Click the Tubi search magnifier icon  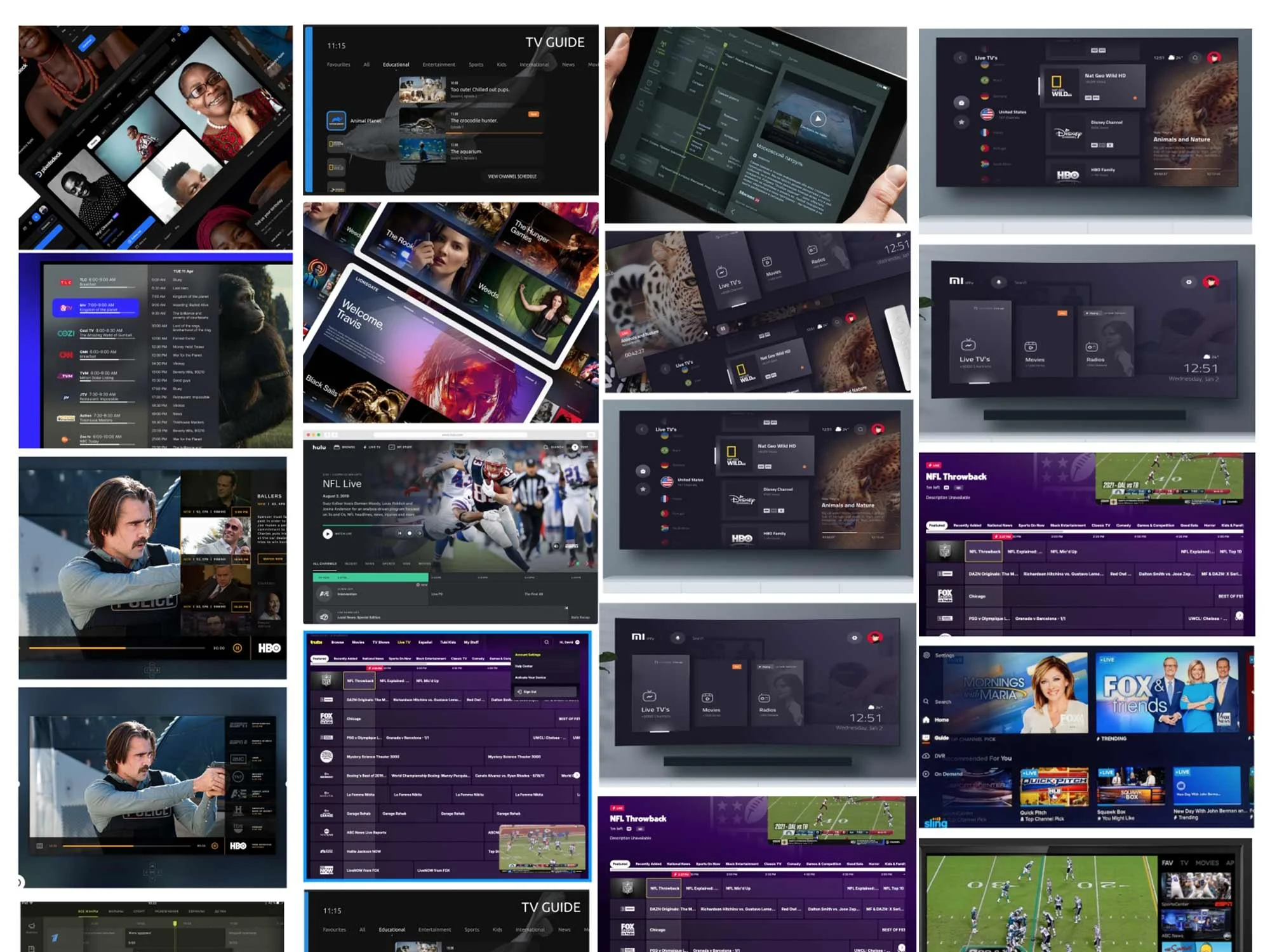pos(546,642)
